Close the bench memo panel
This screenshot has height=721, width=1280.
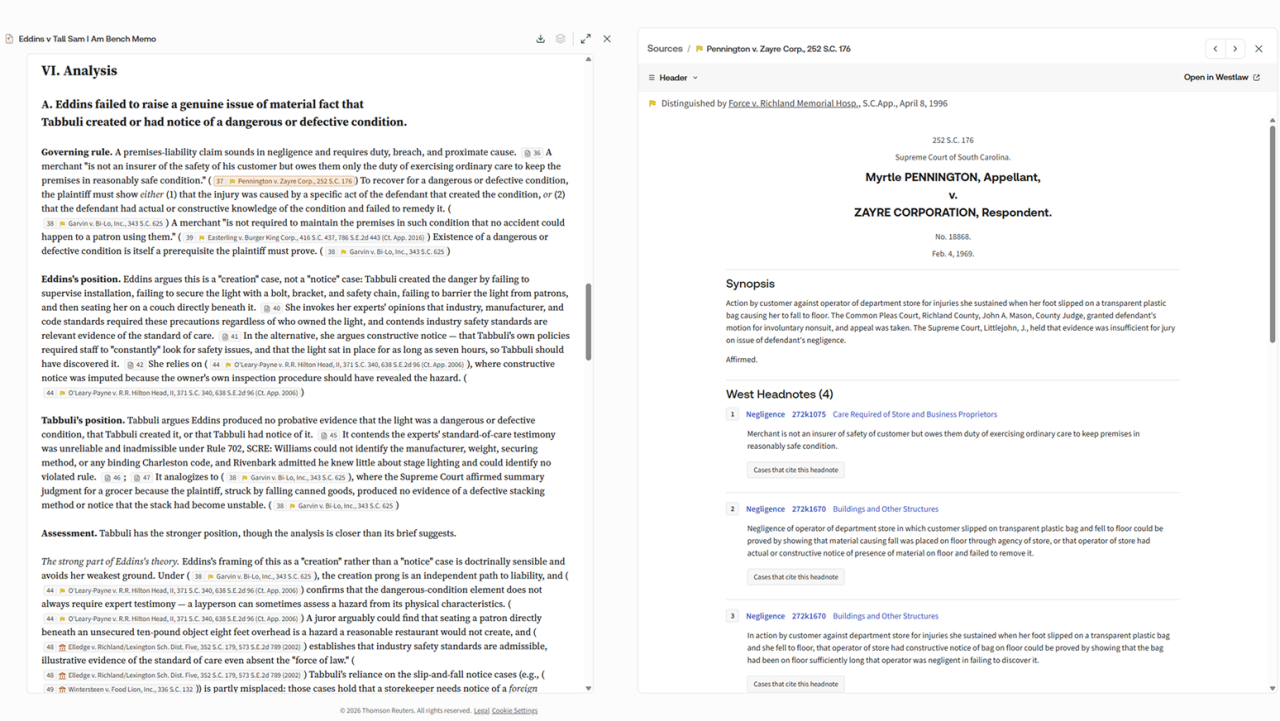click(x=607, y=39)
